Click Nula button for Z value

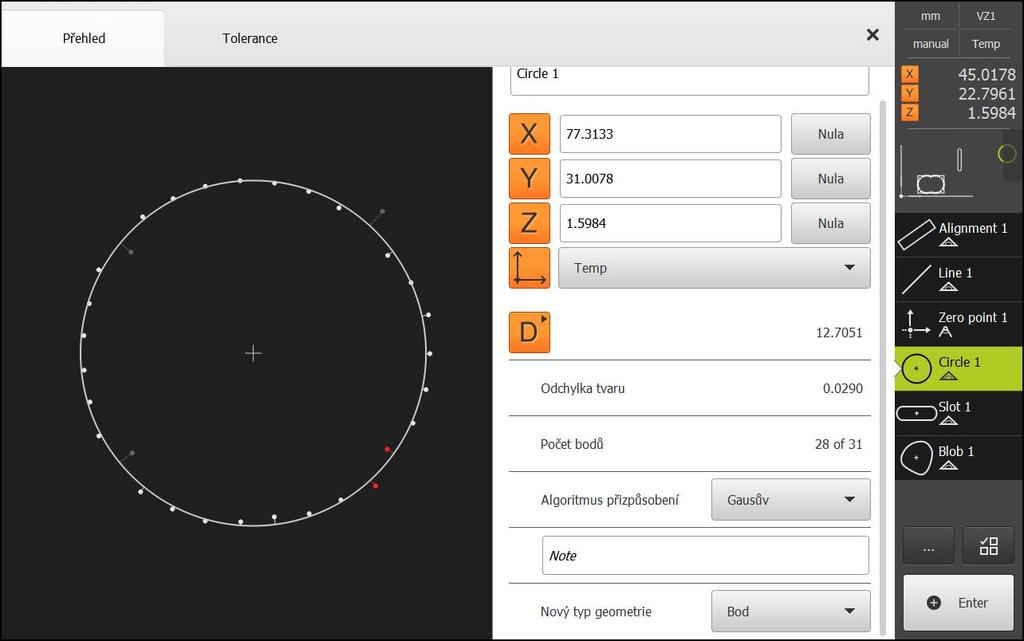831,223
